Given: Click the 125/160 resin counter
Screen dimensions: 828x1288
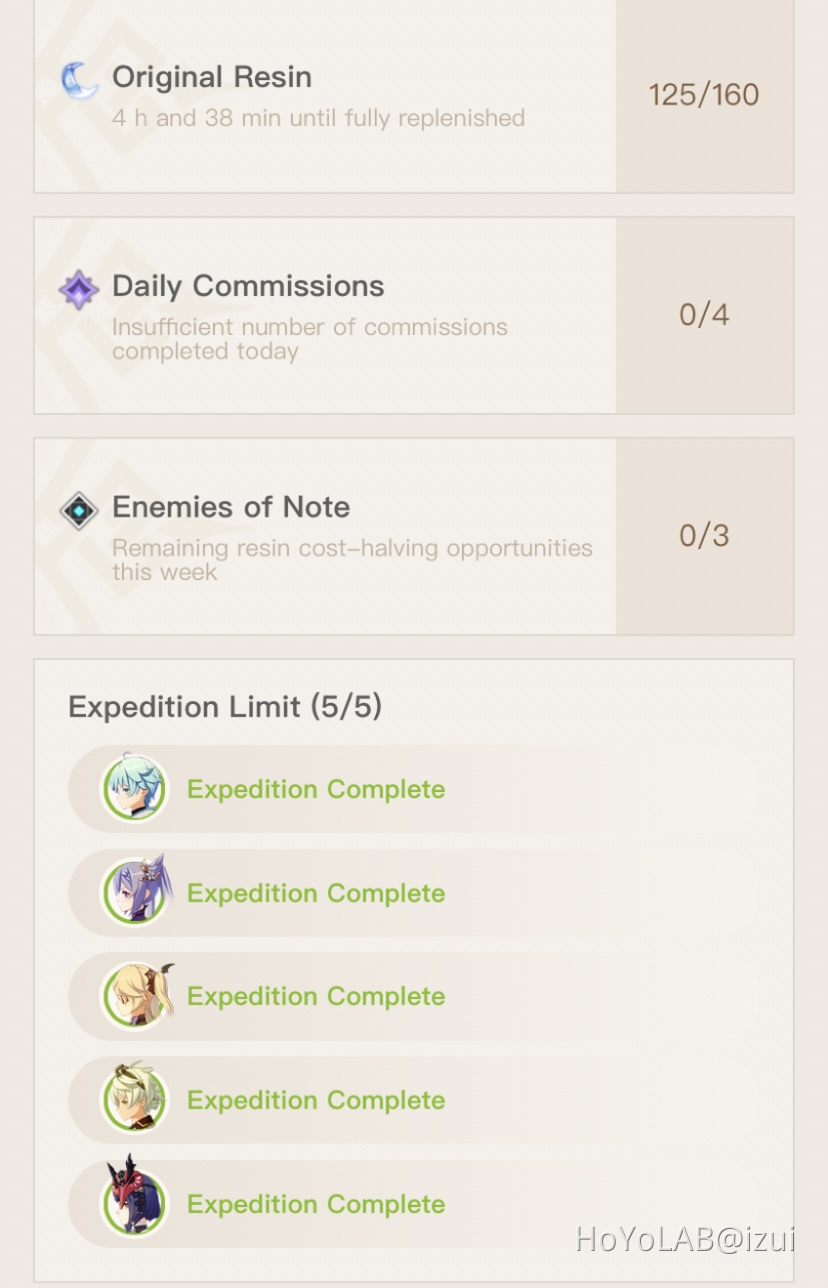Looking at the screenshot, I should click(x=706, y=95).
